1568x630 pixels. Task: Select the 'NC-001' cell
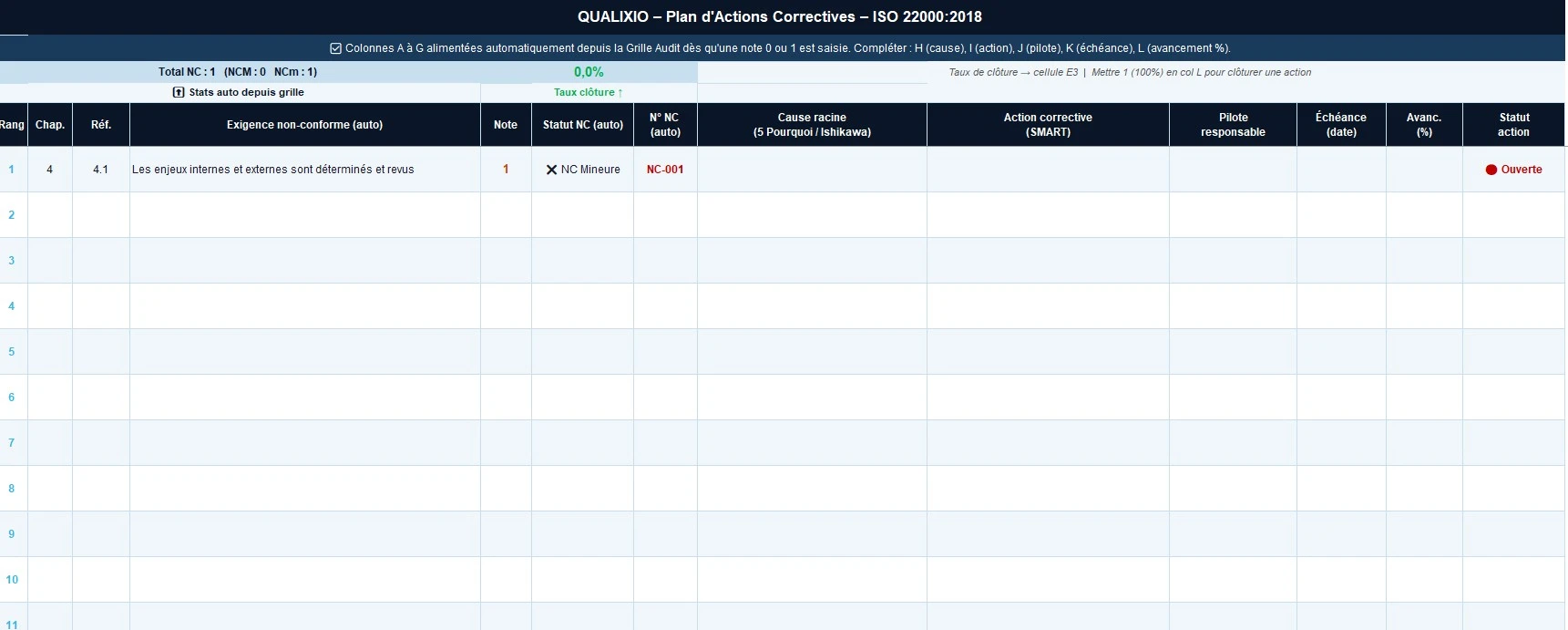(665, 170)
